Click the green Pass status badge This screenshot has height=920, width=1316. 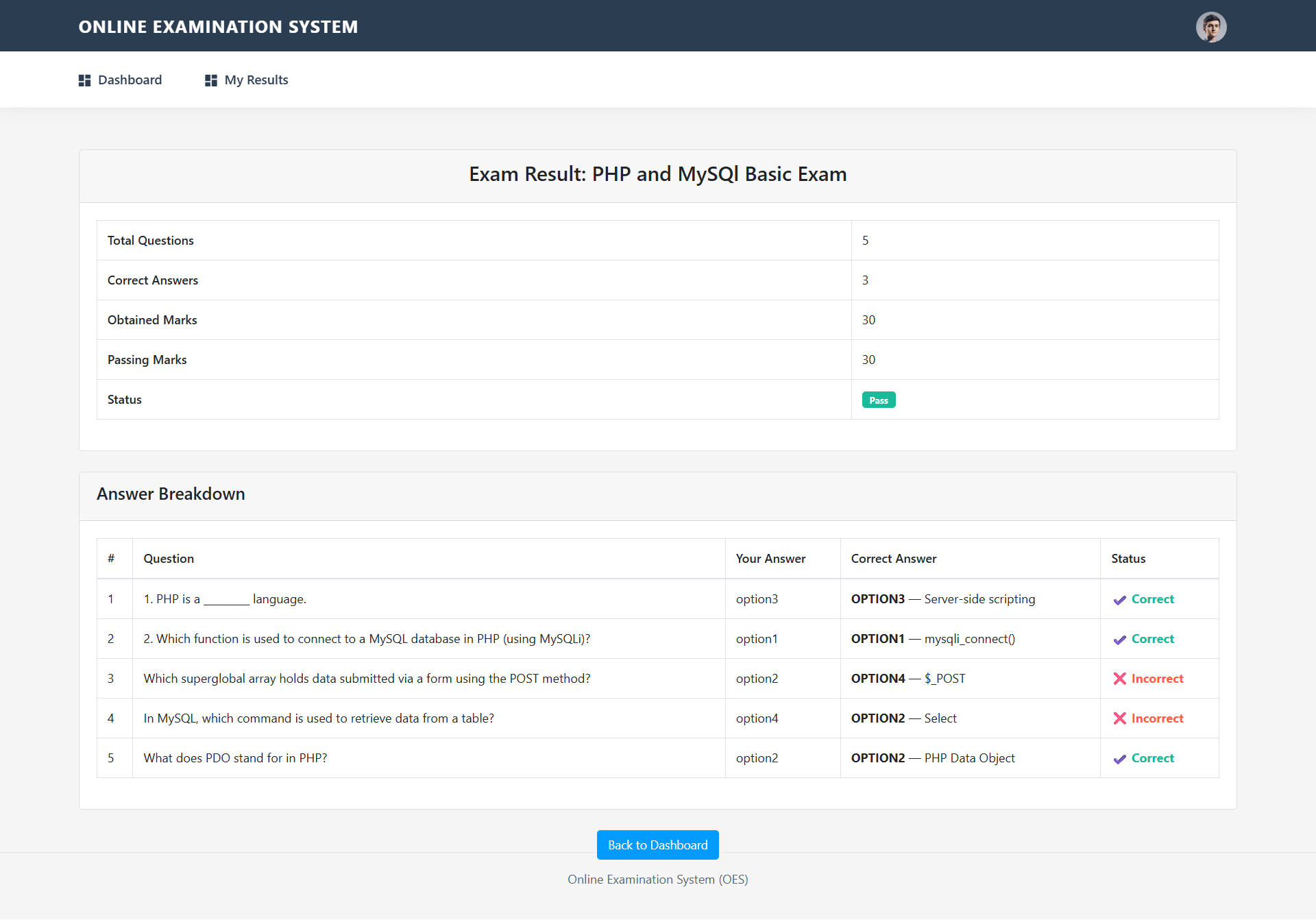pos(878,400)
